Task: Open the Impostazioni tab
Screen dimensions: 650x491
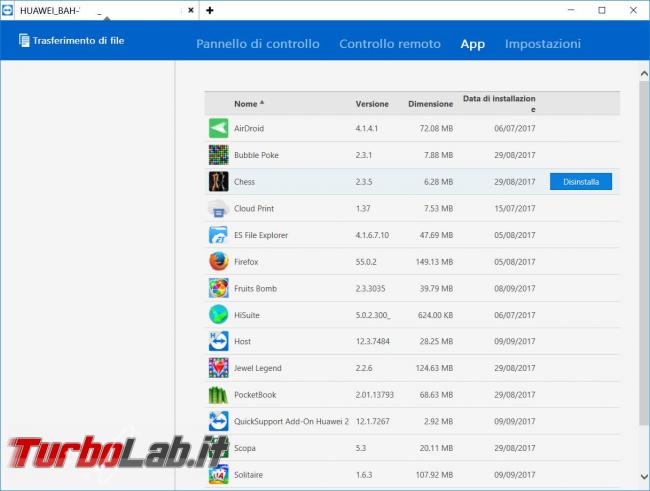Action: (543, 44)
